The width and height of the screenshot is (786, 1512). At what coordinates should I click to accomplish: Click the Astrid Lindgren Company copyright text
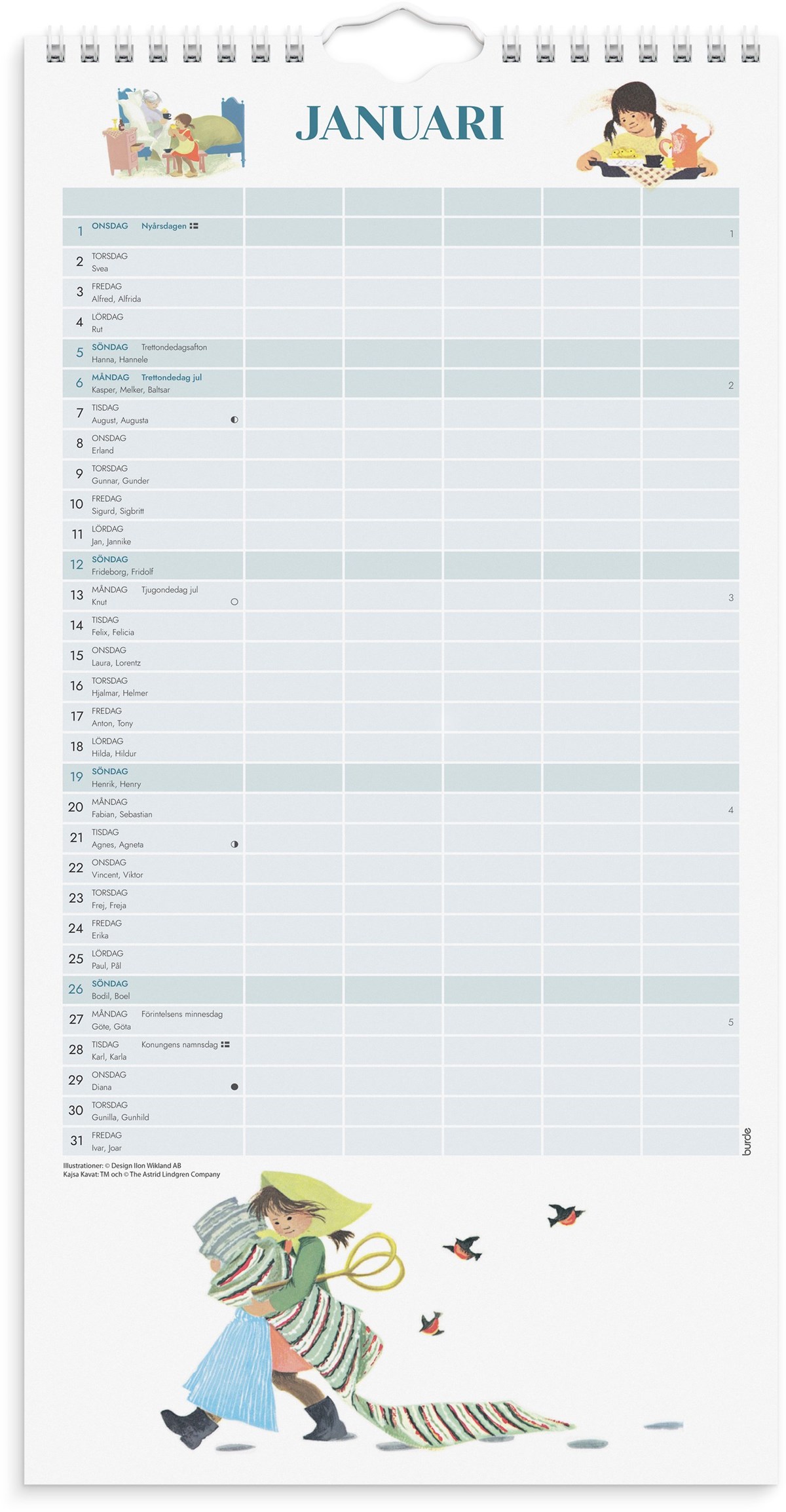[x=141, y=1175]
